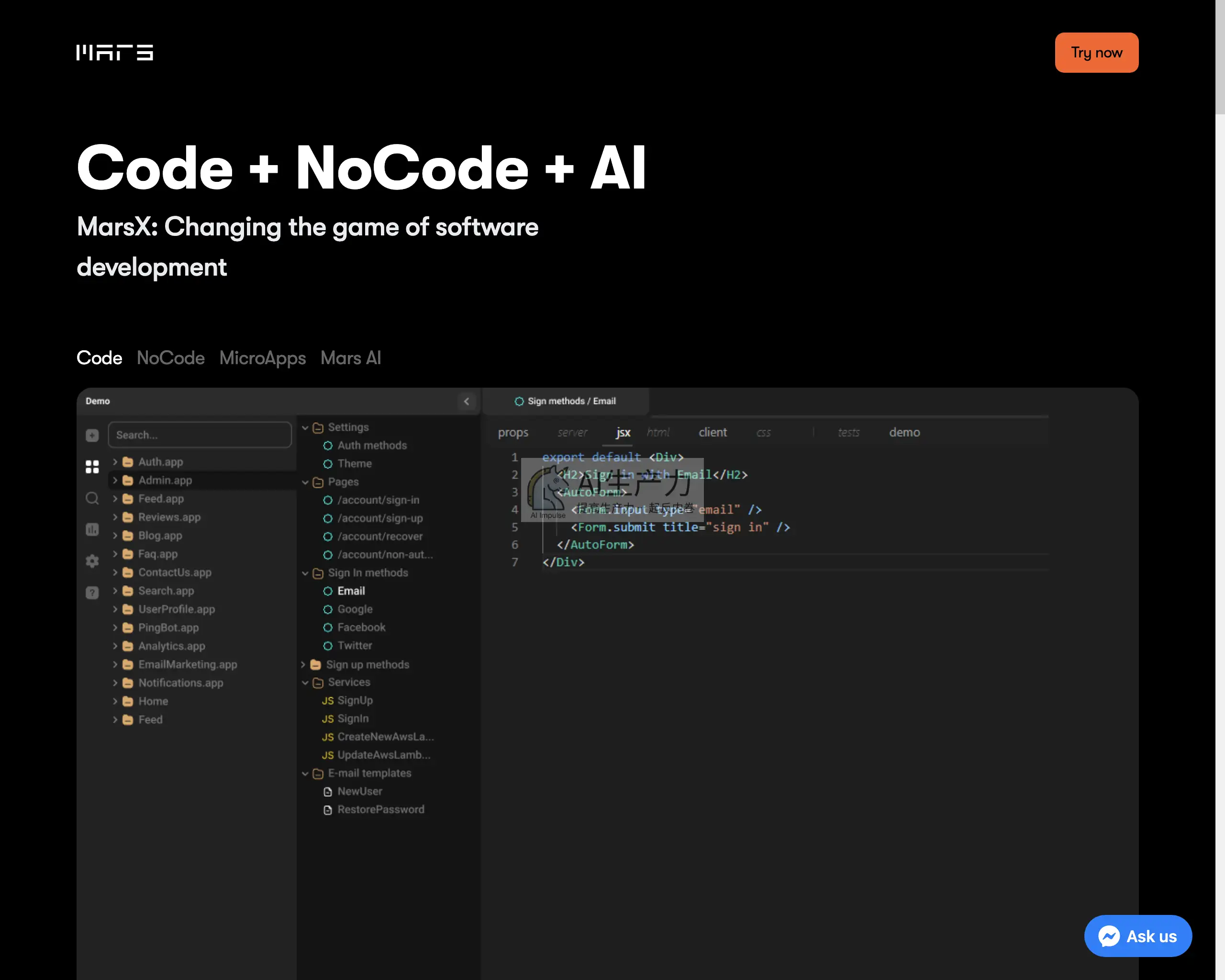The height and width of the screenshot is (980, 1225).
Task: Switch to the Mars AI tab
Action: pos(351,358)
